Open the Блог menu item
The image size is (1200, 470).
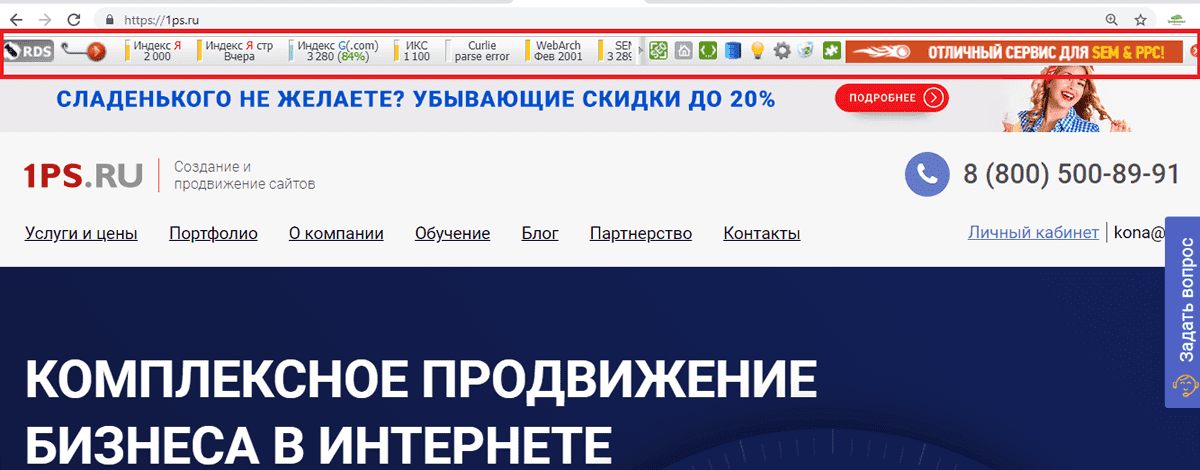(x=540, y=234)
